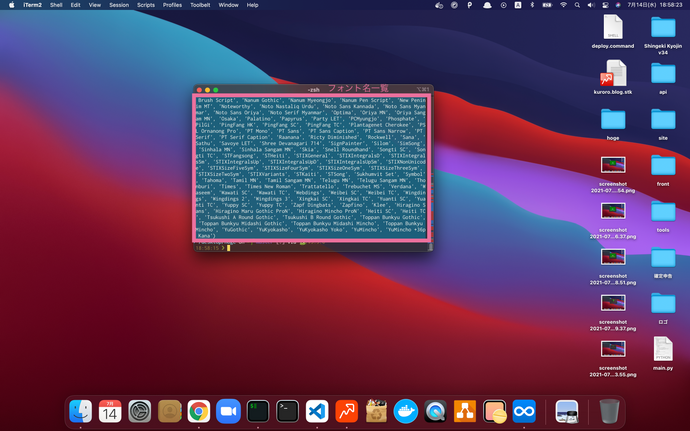Click the iTerm2 dollar-sign icon in the dock
The image size is (690, 431).
[258, 411]
